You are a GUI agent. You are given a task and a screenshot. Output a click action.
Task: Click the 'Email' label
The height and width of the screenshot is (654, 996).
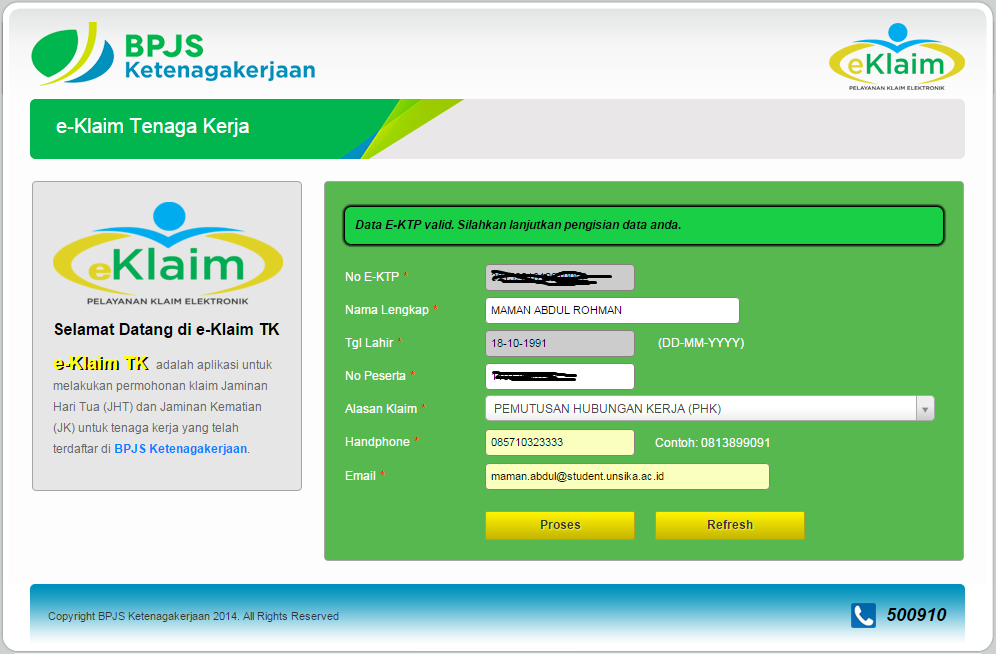point(360,476)
